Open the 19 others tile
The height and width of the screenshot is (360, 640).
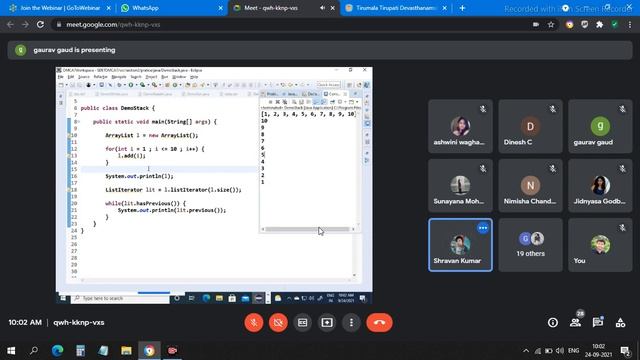point(530,245)
